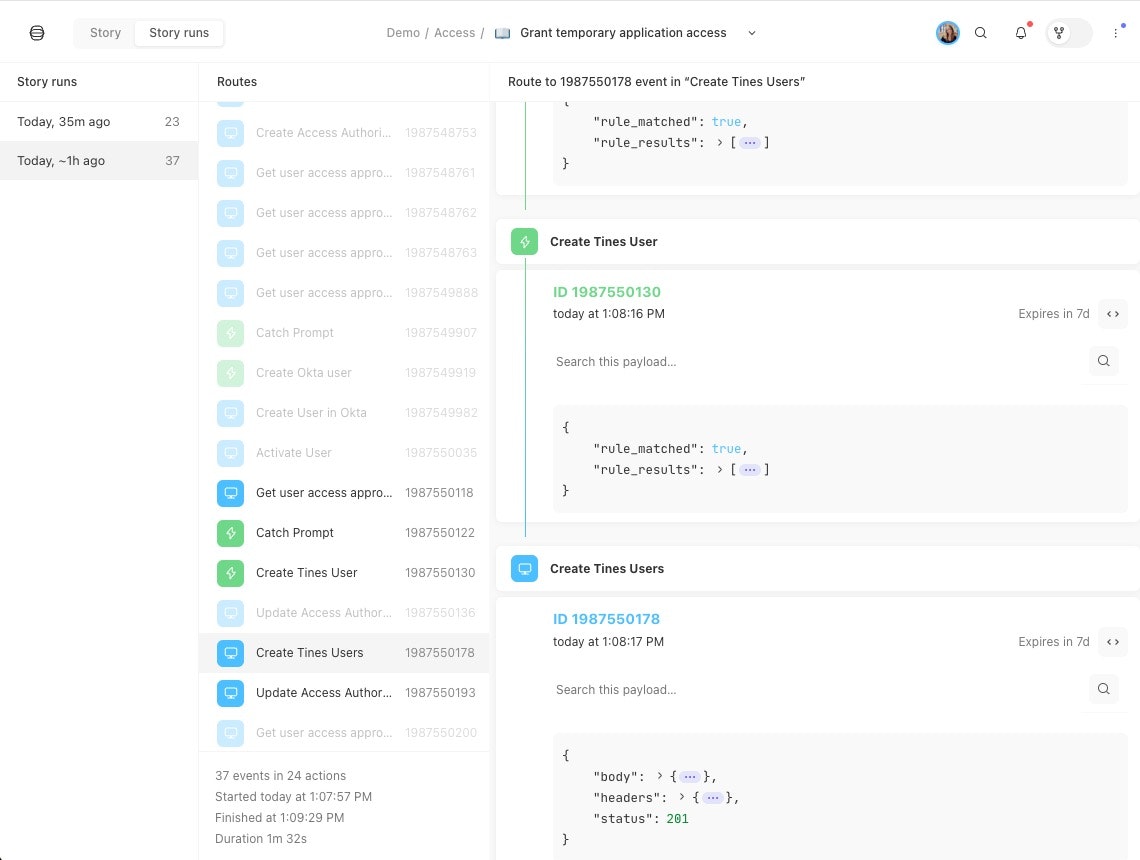1140x860 pixels.
Task: Select the story run from 35m ago
Action: [98, 122]
